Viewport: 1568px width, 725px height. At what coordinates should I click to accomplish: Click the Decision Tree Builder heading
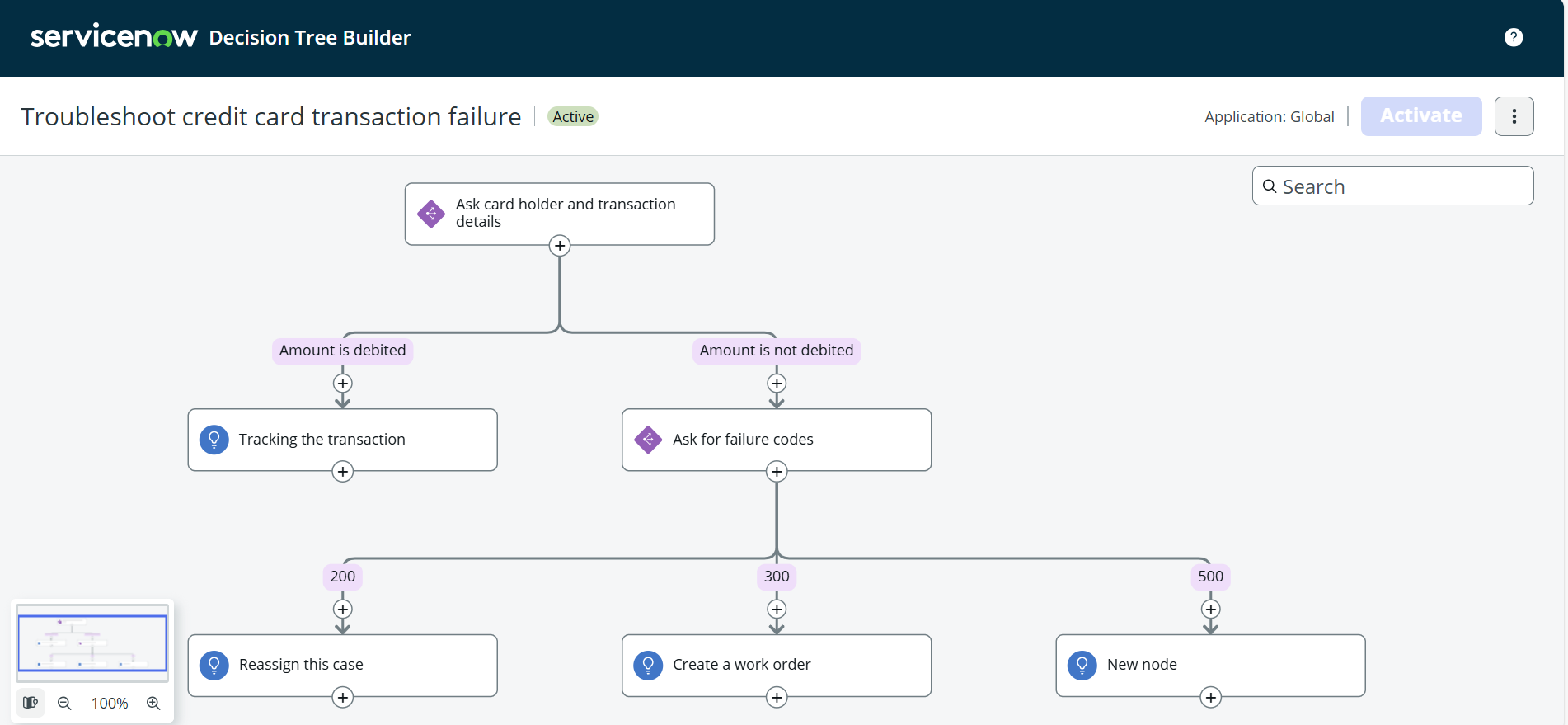[310, 38]
